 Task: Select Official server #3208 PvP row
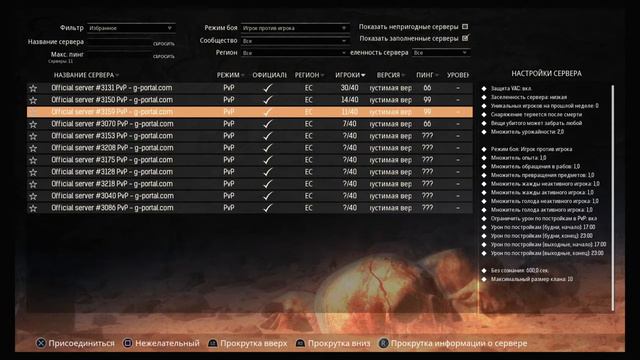250,148
